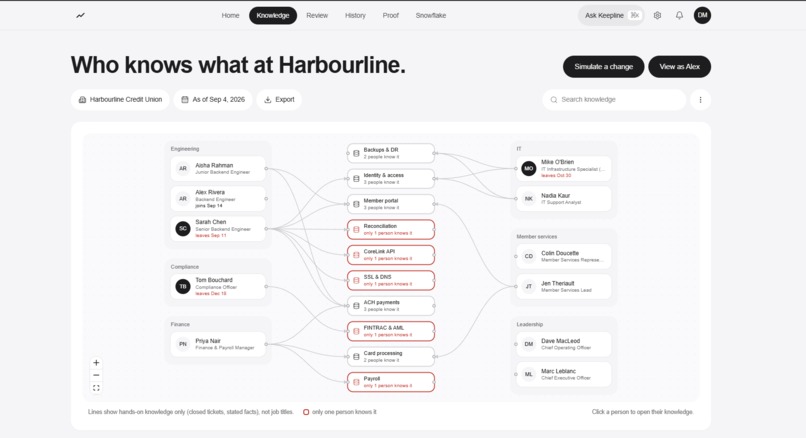
Task: Click the Leadership group label
Action: coord(529,324)
